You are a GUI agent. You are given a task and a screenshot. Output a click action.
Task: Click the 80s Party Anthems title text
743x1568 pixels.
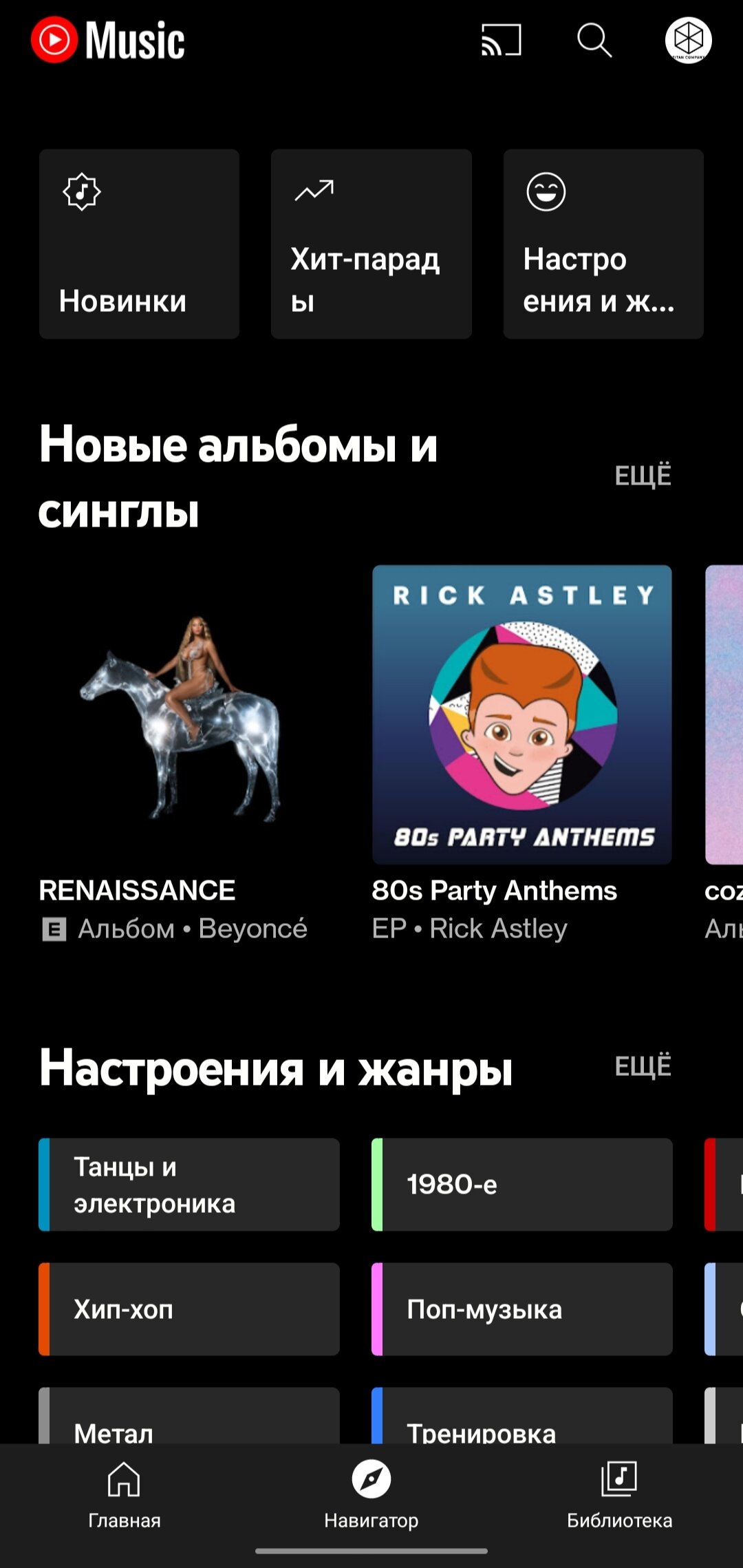coord(495,891)
